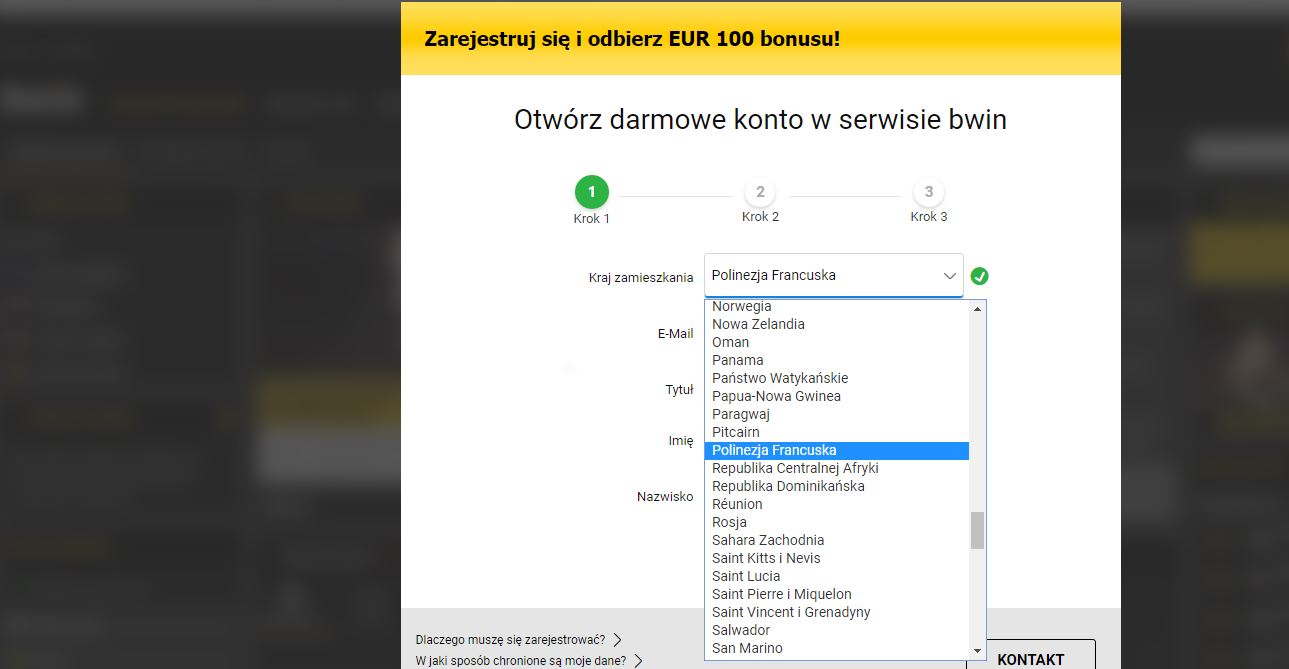This screenshot has height=669, width=1289.
Task: Pick Réunion from the list
Action: [x=837, y=504]
